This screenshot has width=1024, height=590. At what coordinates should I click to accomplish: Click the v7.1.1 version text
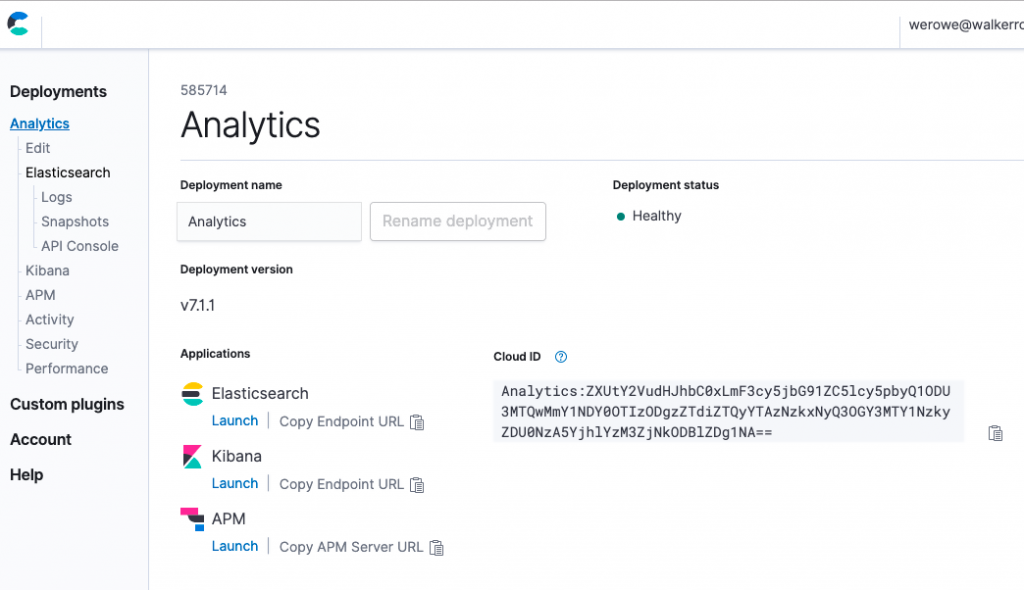pyautogui.click(x=198, y=306)
